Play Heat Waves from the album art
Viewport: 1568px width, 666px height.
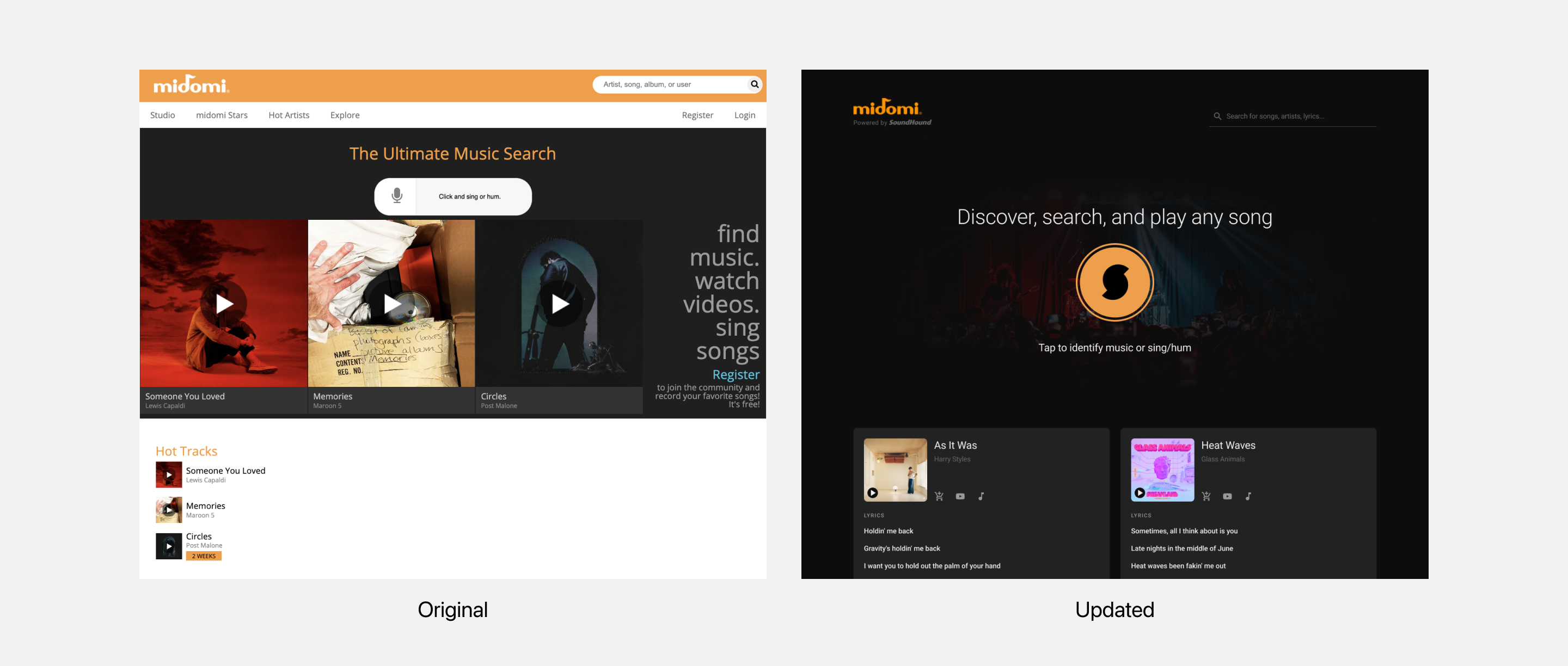coord(1140,492)
